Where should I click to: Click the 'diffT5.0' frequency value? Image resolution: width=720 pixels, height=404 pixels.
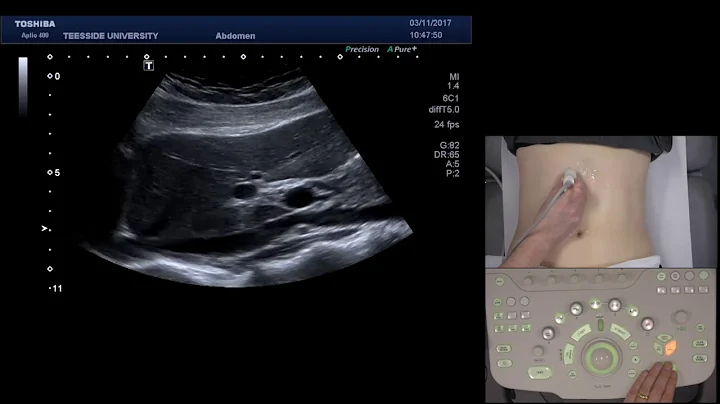coord(444,110)
